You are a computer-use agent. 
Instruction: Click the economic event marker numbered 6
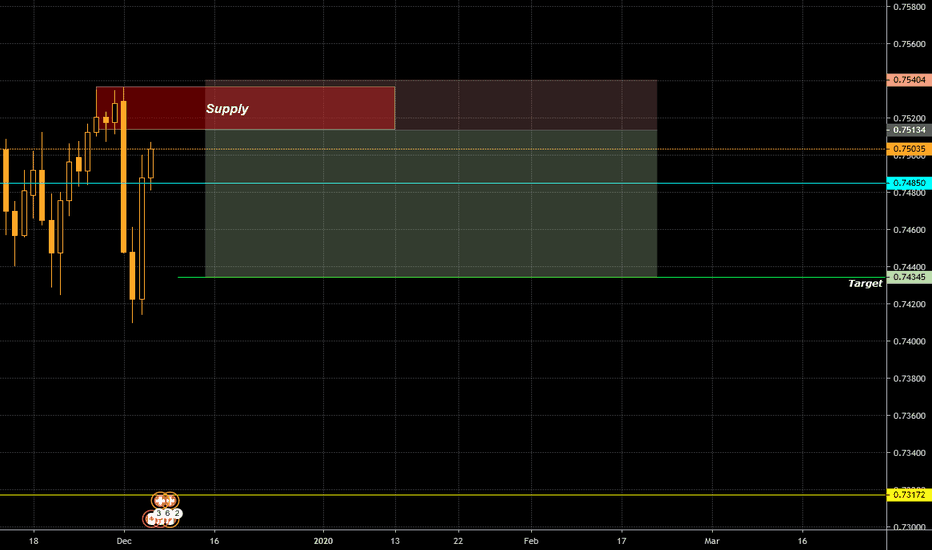pos(168,514)
